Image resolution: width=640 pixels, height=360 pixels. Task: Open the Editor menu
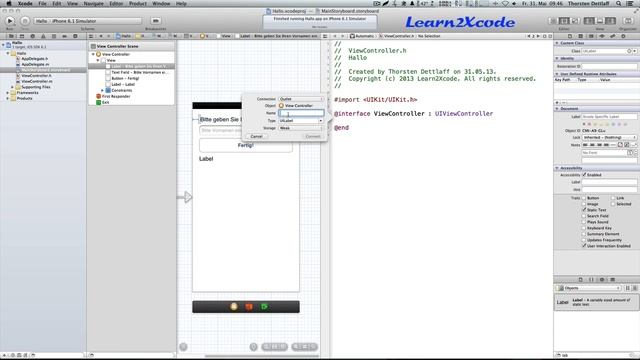[x=116, y=3]
